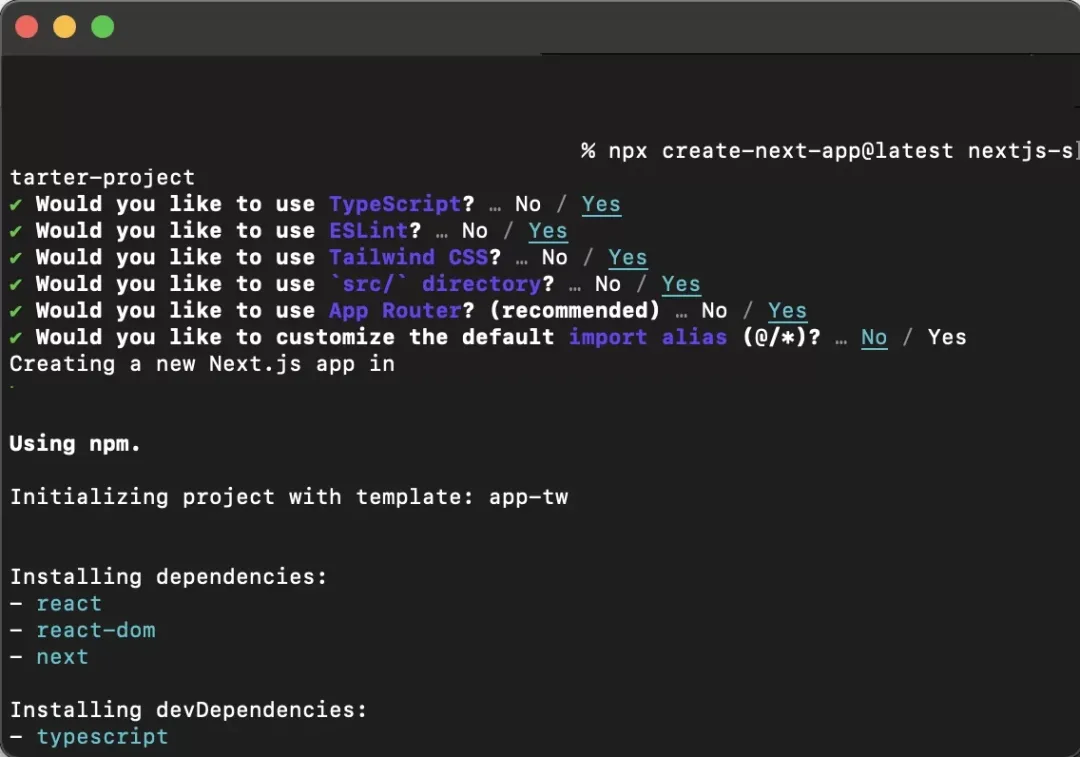Image resolution: width=1080 pixels, height=757 pixels.
Task: Click the checkmark beside import alias prompt
Action: 16,338
